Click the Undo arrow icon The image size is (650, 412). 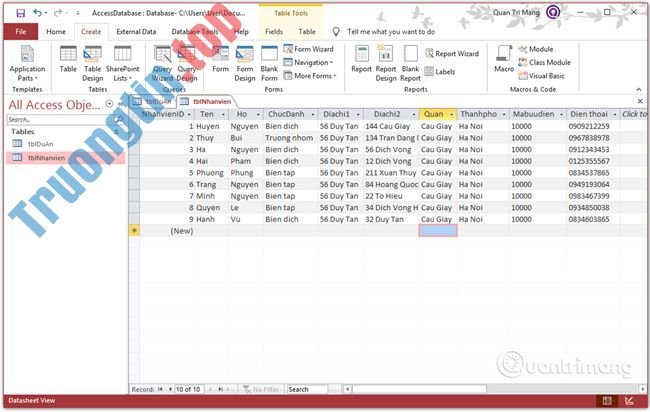coord(37,13)
